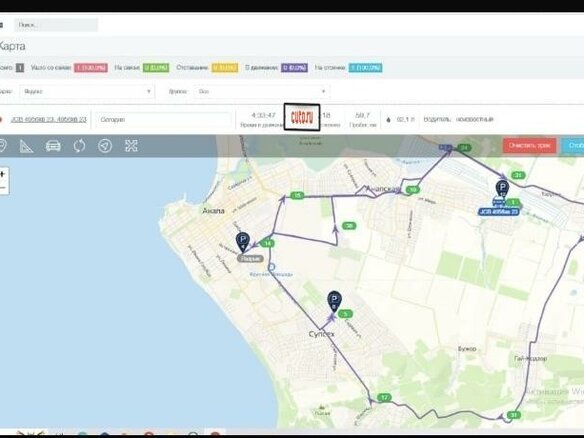The height and width of the screenshot is (438, 584).
Task: Click green marker 31 below Гай-Кодзор
Action: click(x=514, y=415)
